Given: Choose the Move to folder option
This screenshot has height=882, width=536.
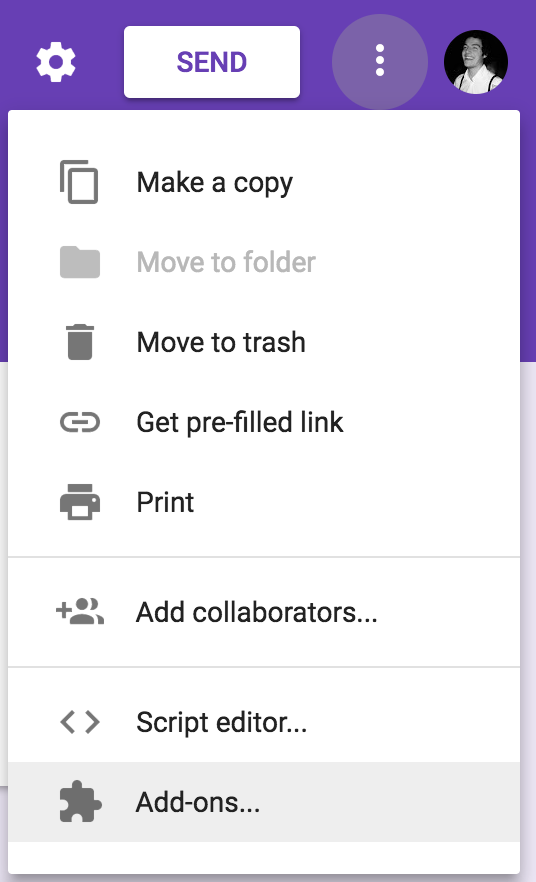Looking at the screenshot, I should click(x=264, y=262).
